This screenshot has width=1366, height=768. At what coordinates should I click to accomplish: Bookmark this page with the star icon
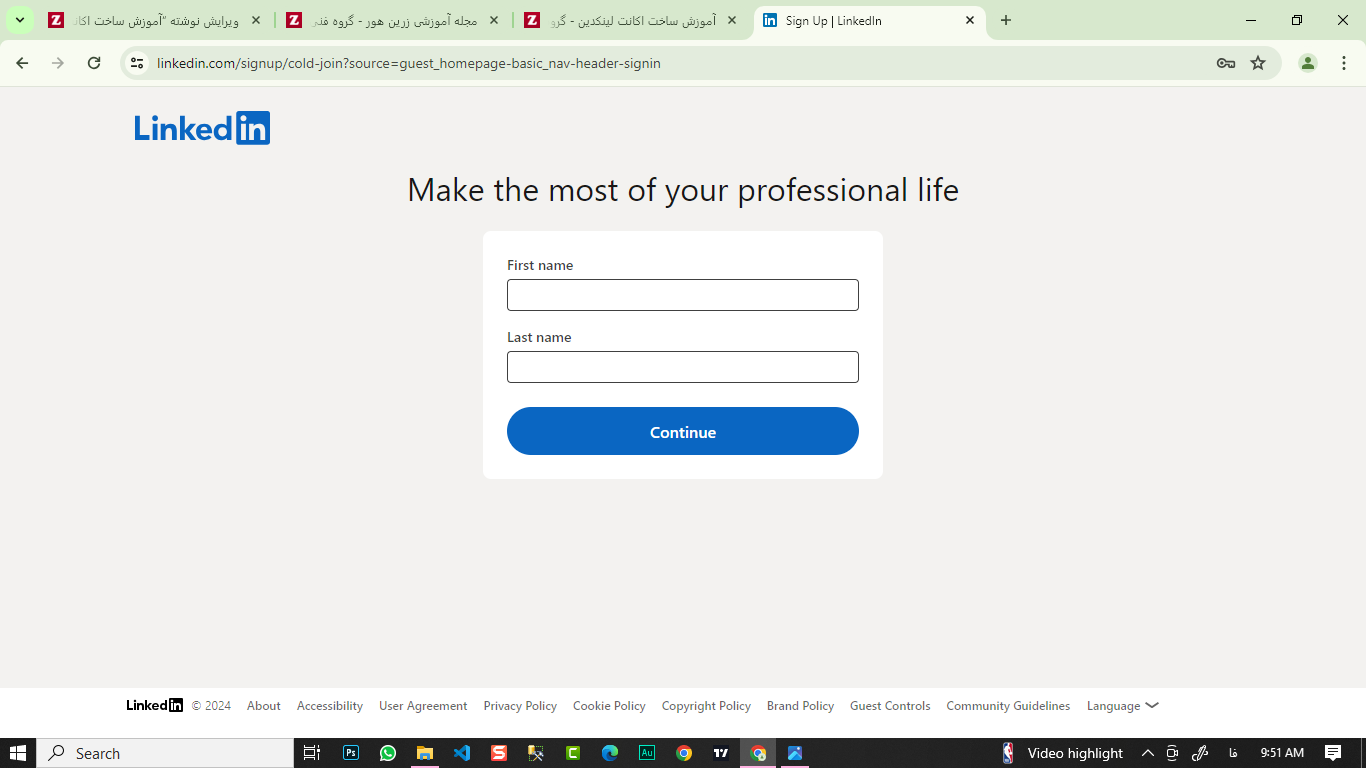click(1258, 63)
